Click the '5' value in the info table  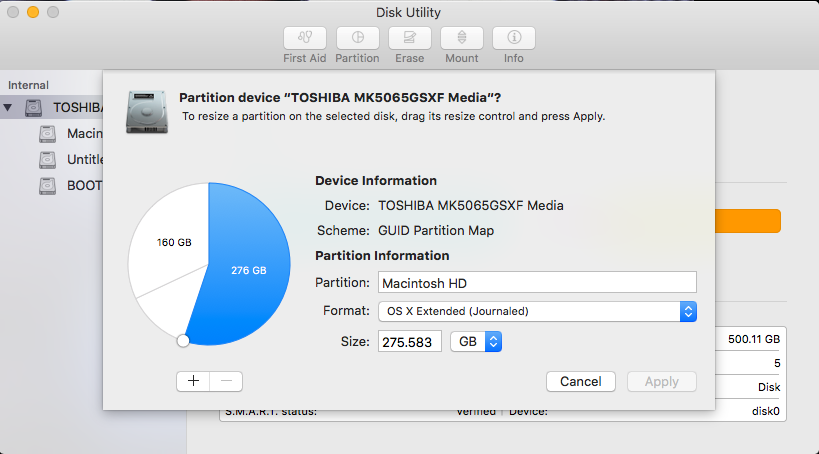pos(777,363)
